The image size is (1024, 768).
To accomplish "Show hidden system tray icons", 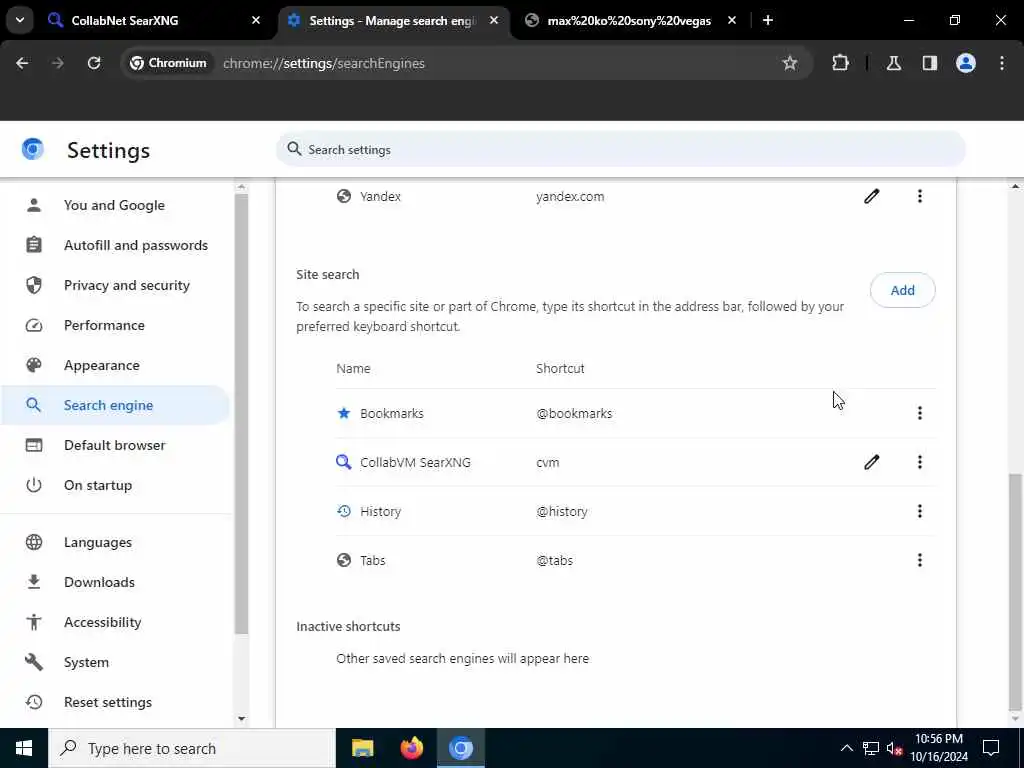I will pos(846,748).
